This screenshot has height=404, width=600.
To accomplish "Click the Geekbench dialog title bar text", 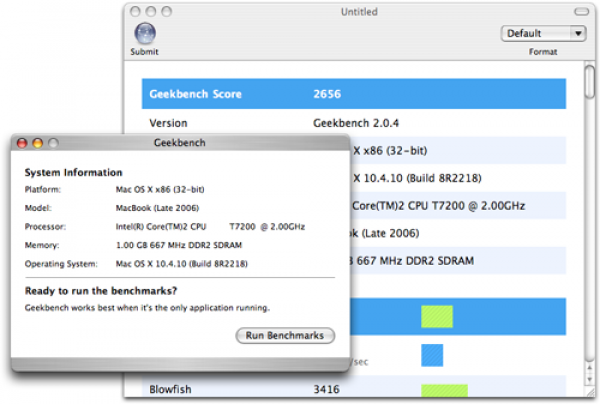I will click(179, 143).
